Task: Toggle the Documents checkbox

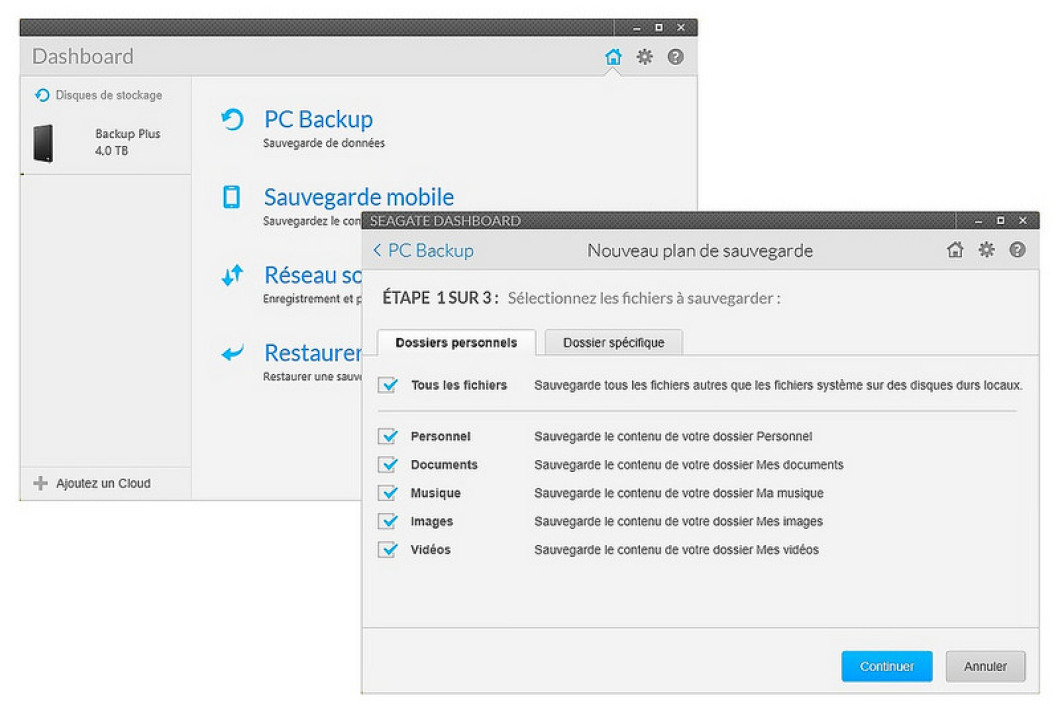Action: click(388, 465)
